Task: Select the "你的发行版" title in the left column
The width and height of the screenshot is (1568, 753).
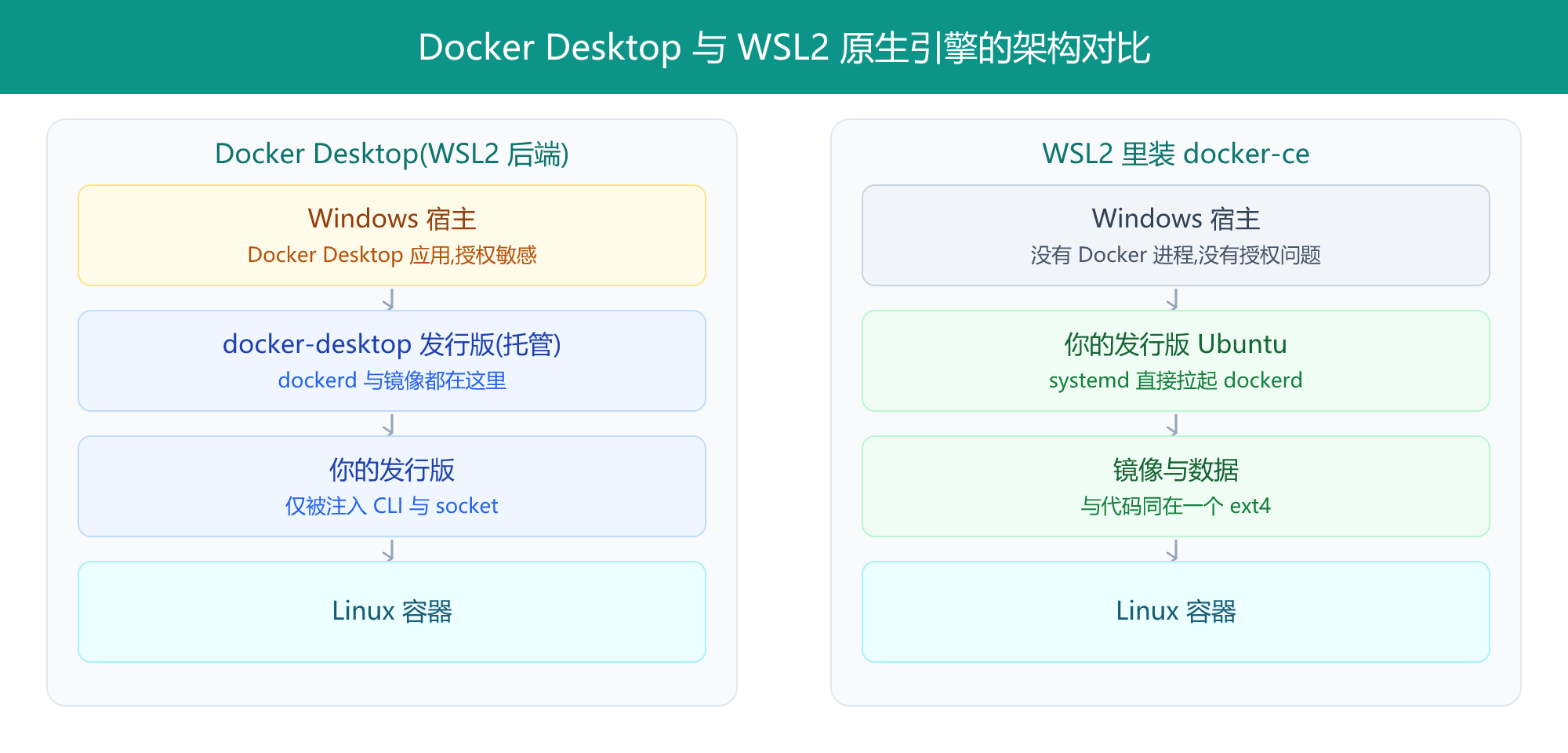Action: (x=392, y=470)
